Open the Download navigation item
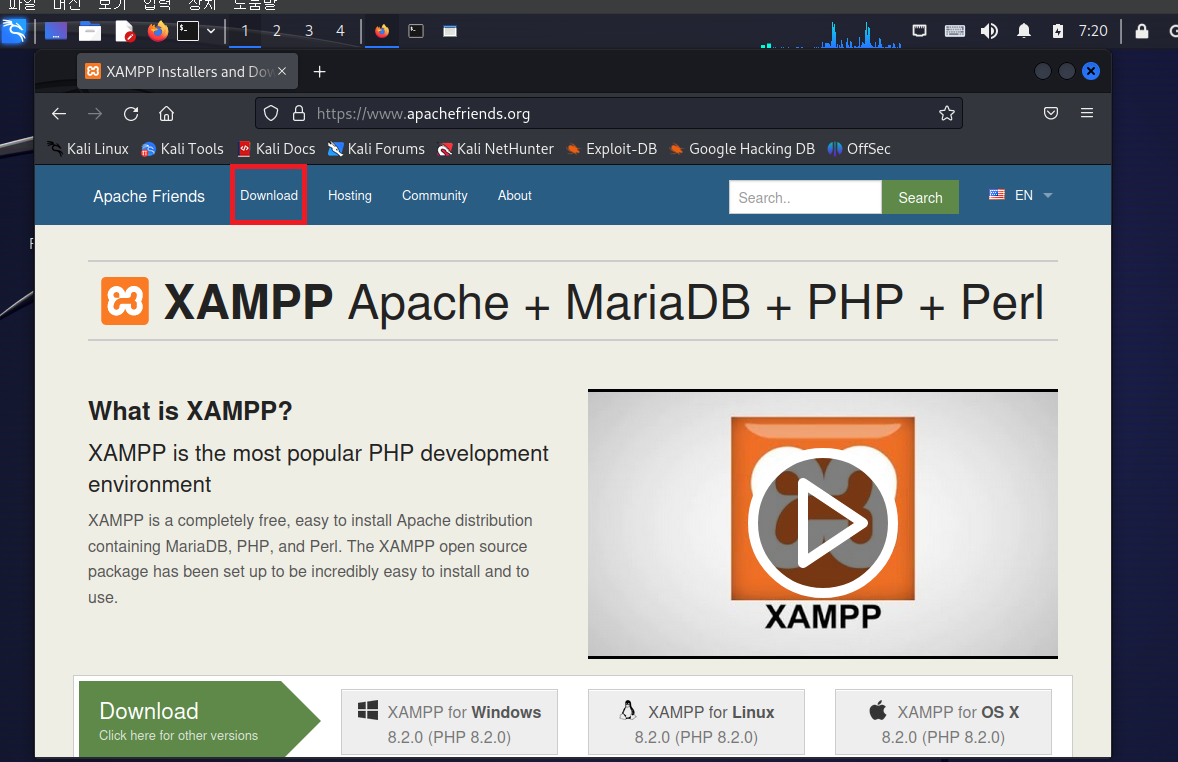 coord(269,195)
